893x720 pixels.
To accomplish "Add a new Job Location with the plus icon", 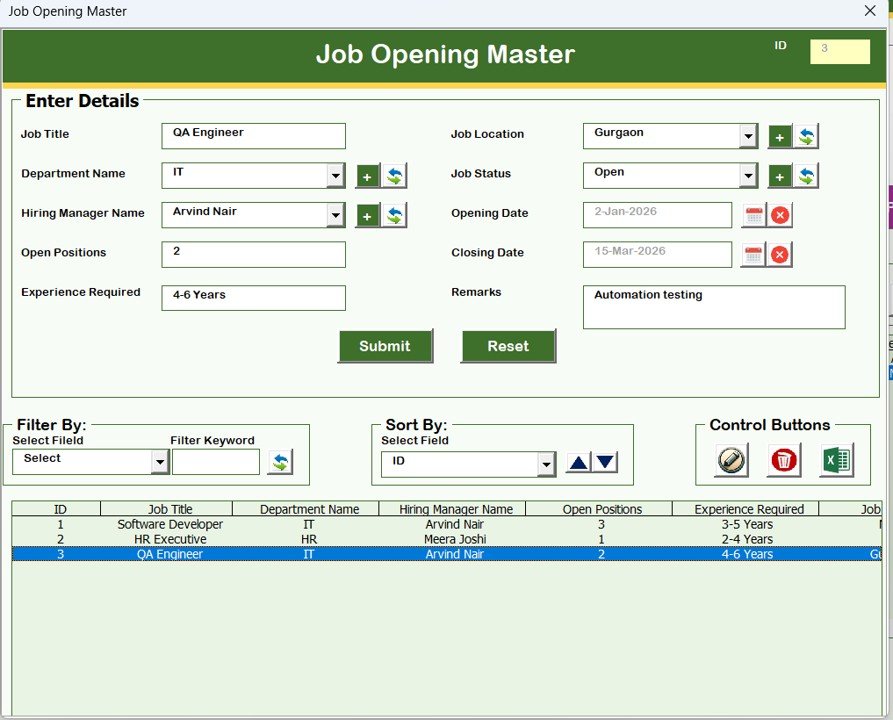I will pyautogui.click(x=780, y=135).
